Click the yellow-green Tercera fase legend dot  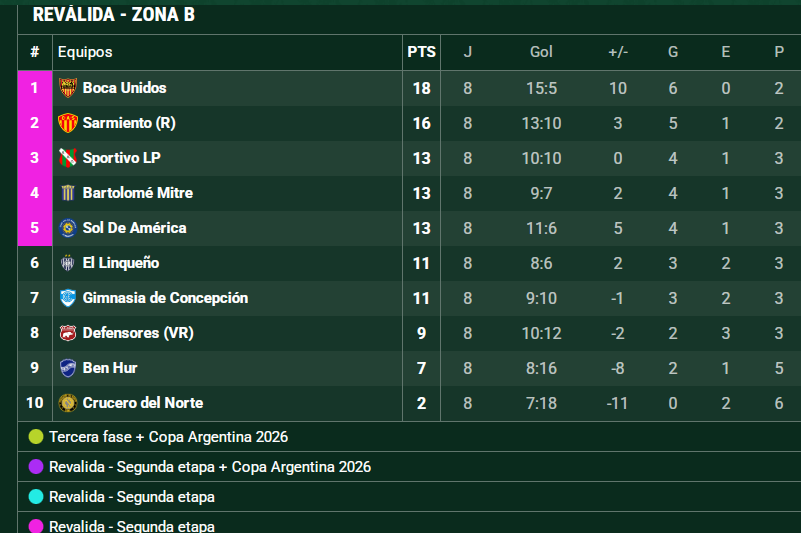(36, 437)
